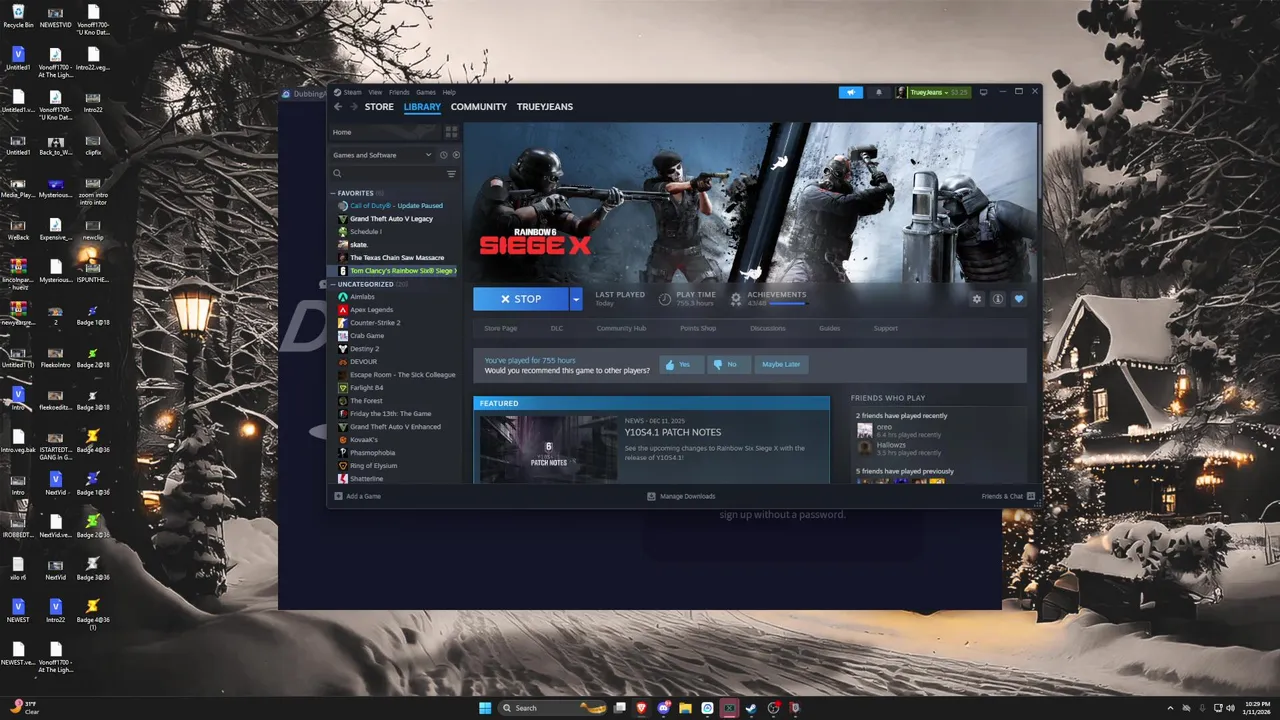Viewport: 1280px width, 720px height.
Task: Open the Windows Start menu
Action: click(485, 708)
